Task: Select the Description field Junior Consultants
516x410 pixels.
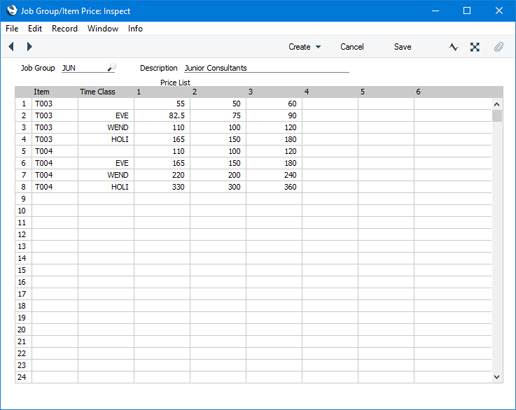Action: coord(266,68)
